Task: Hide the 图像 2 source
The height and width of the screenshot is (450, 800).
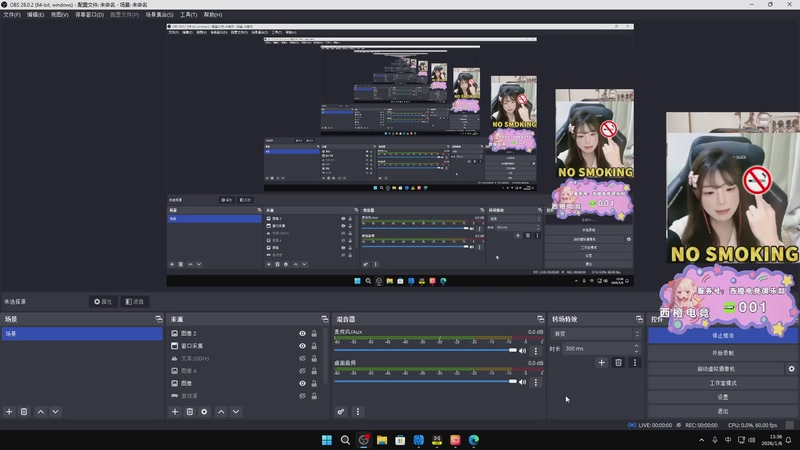Action: click(303, 333)
